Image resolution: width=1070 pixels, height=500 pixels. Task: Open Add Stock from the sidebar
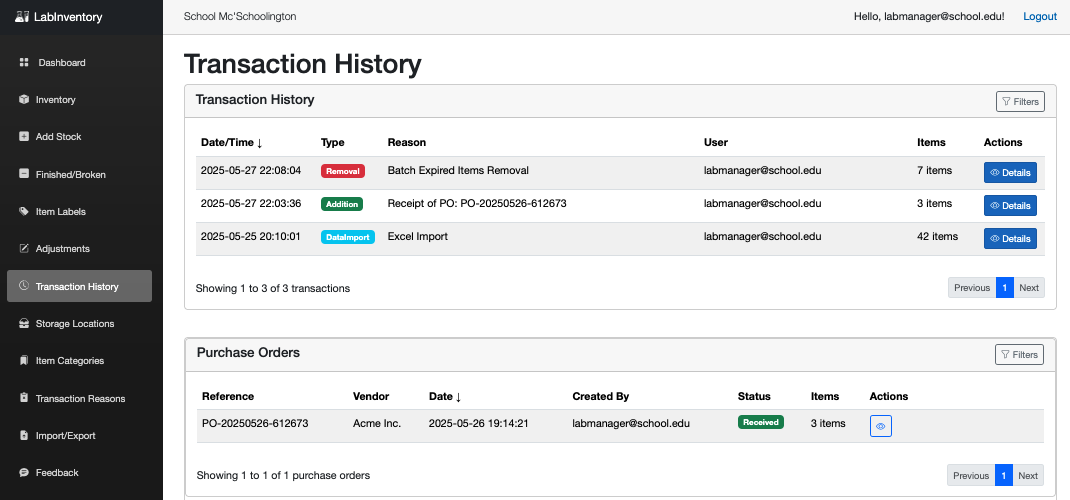pos(79,136)
